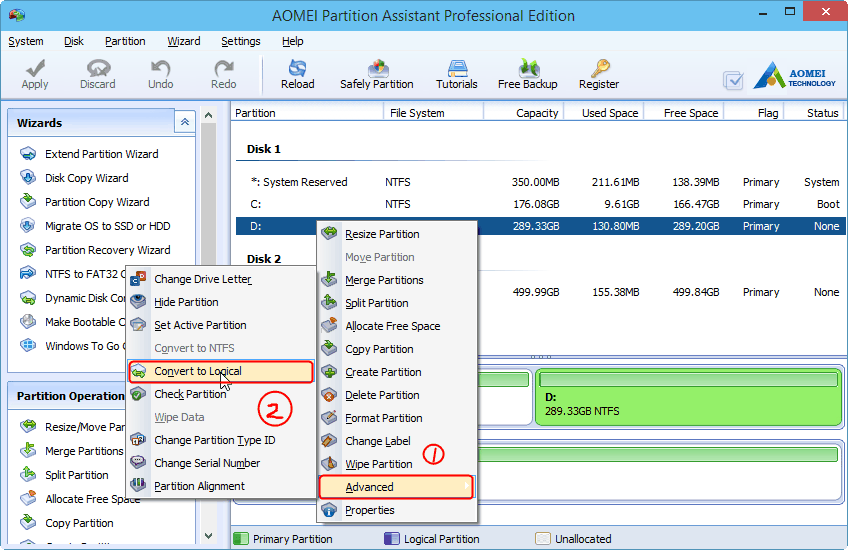This screenshot has height=550, width=848.
Task: Open the Partition menu
Action: coord(125,41)
